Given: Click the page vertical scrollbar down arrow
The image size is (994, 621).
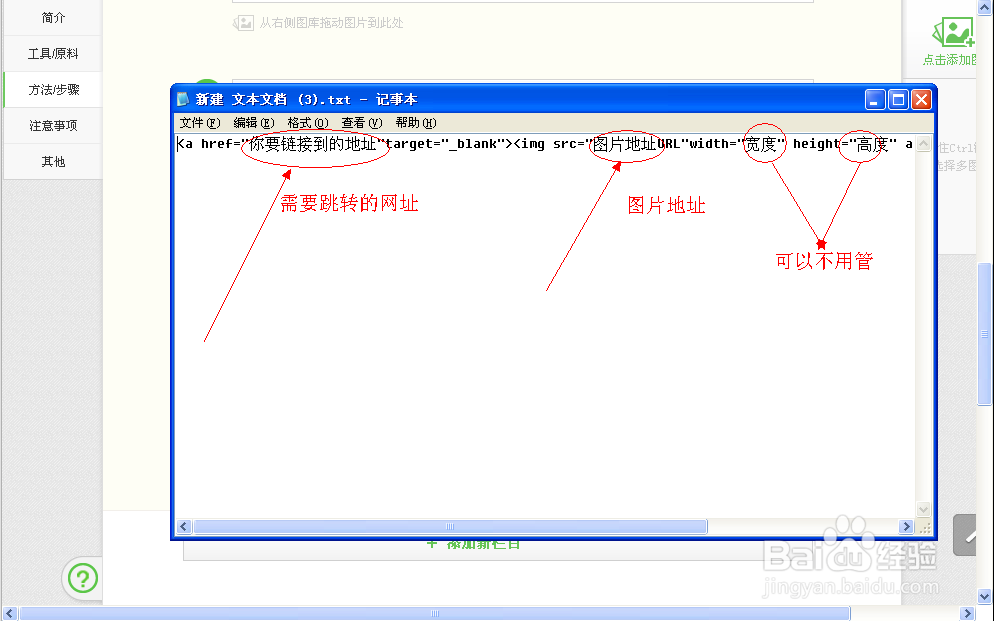Looking at the screenshot, I should pyautogui.click(x=984, y=596).
